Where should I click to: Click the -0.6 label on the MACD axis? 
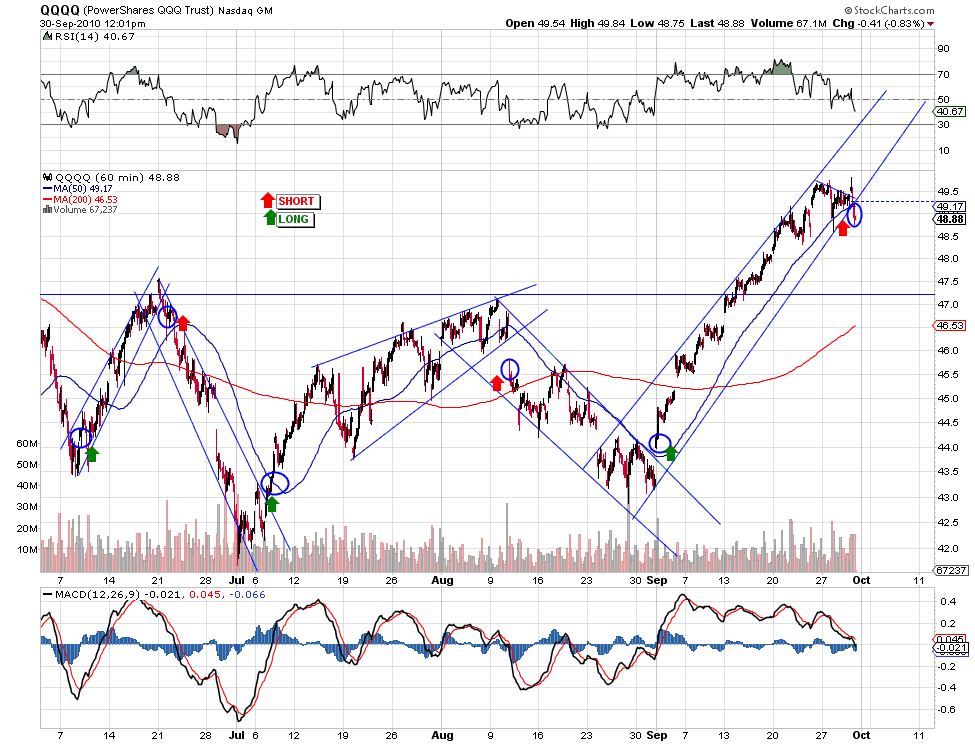pos(947,709)
